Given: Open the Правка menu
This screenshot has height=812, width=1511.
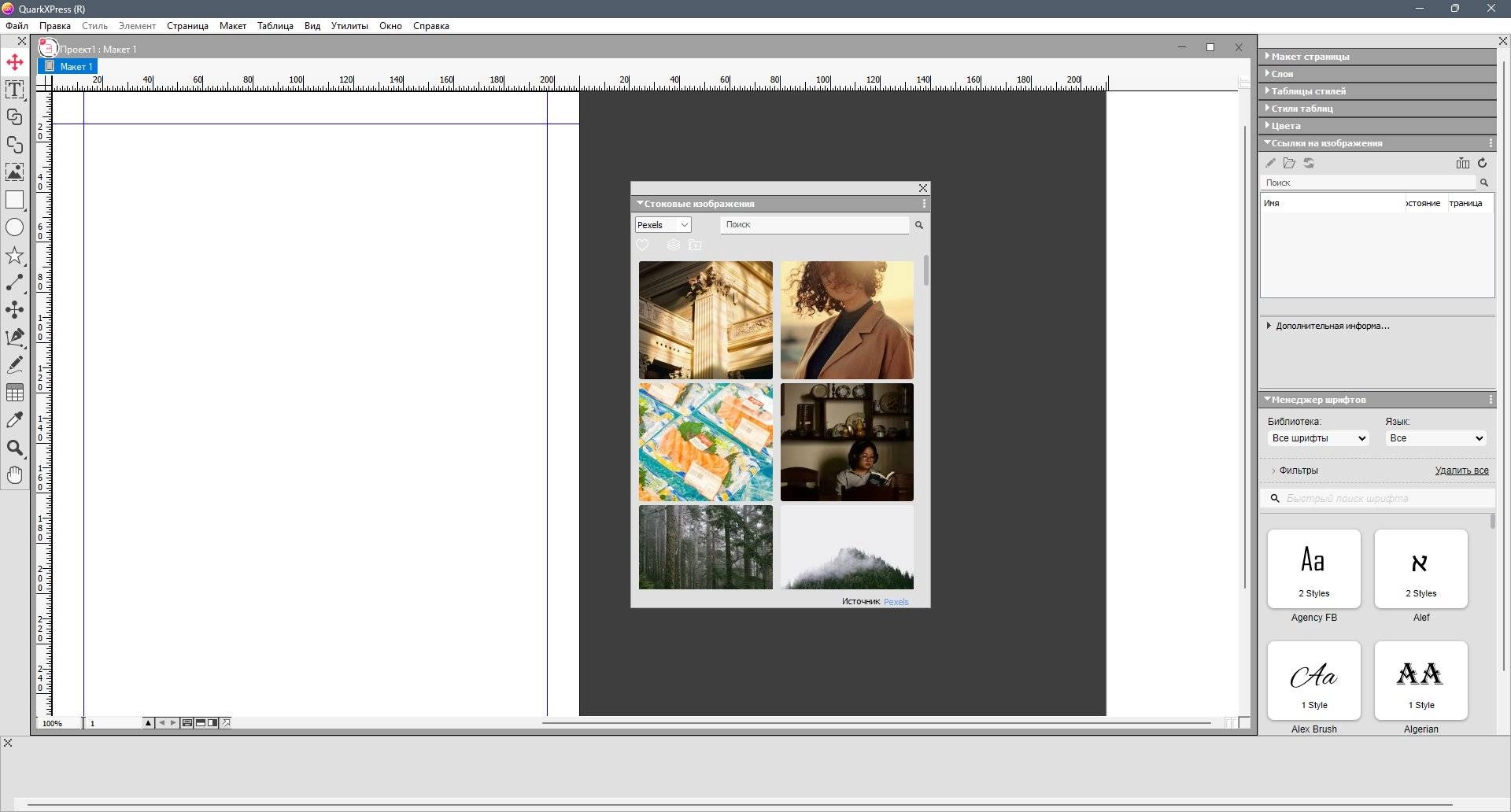Looking at the screenshot, I should [x=55, y=26].
